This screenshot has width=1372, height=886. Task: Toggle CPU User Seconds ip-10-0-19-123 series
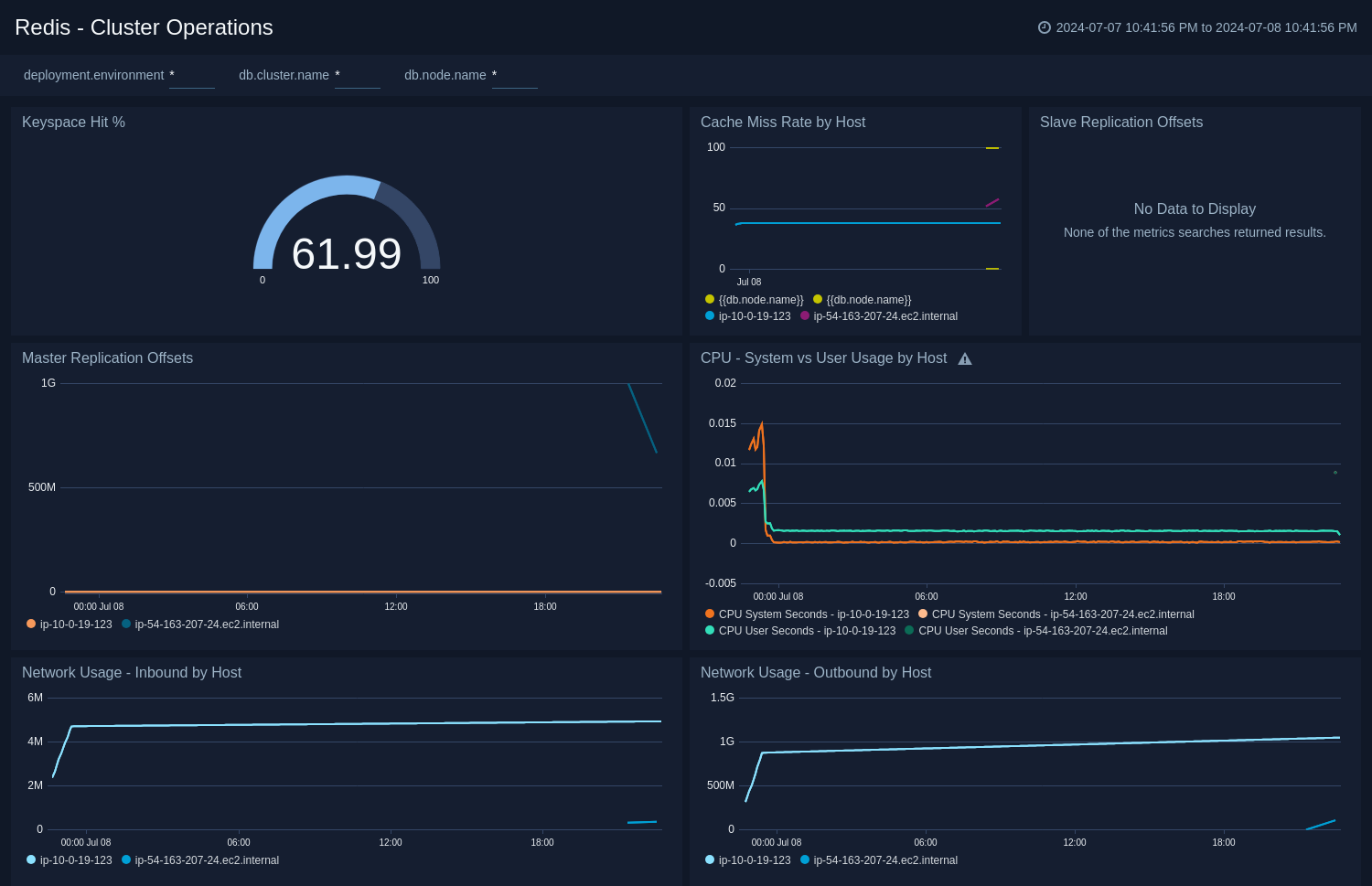pyautogui.click(x=800, y=631)
